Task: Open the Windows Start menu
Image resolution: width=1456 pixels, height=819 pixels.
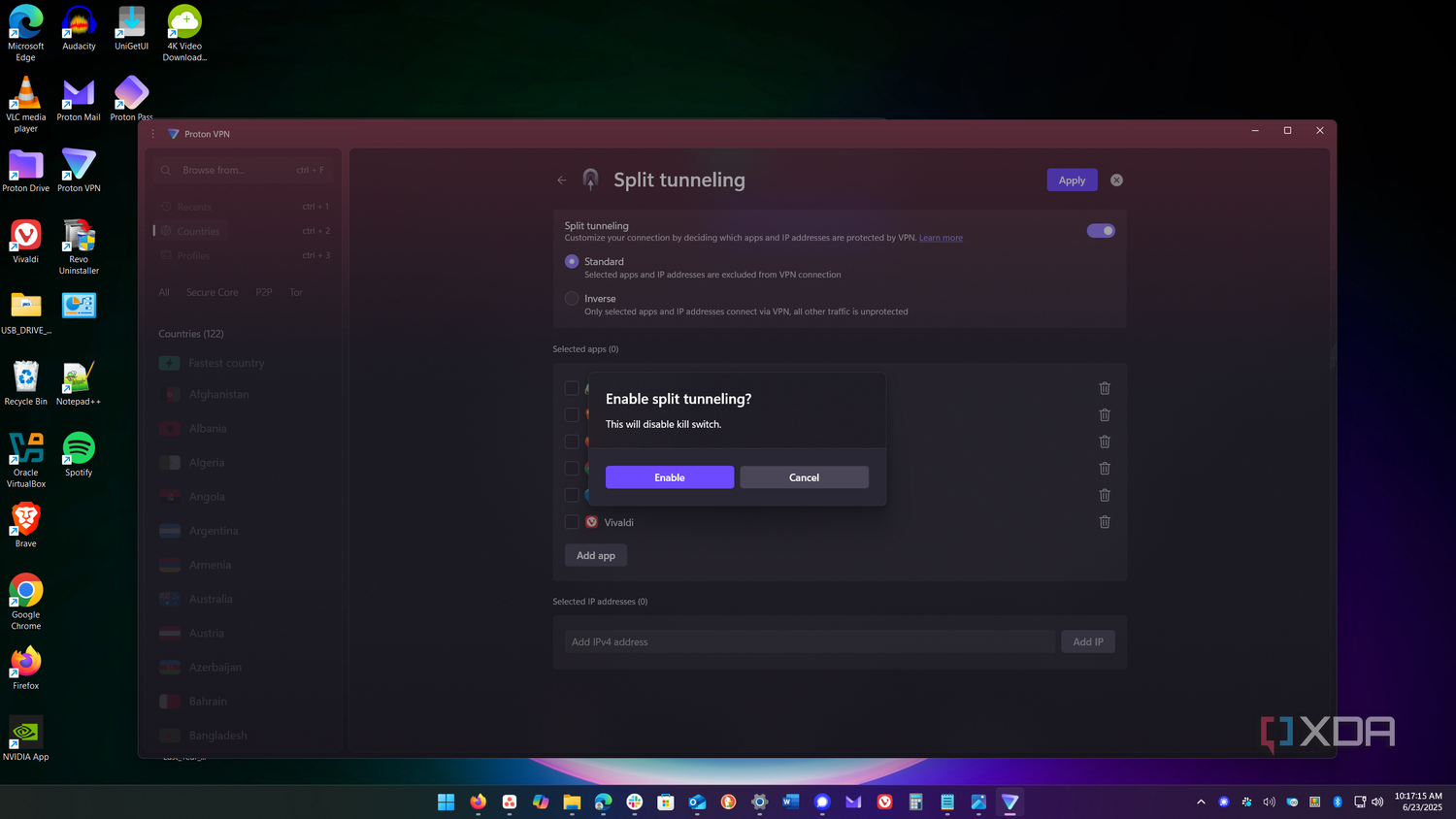Action: tap(447, 802)
